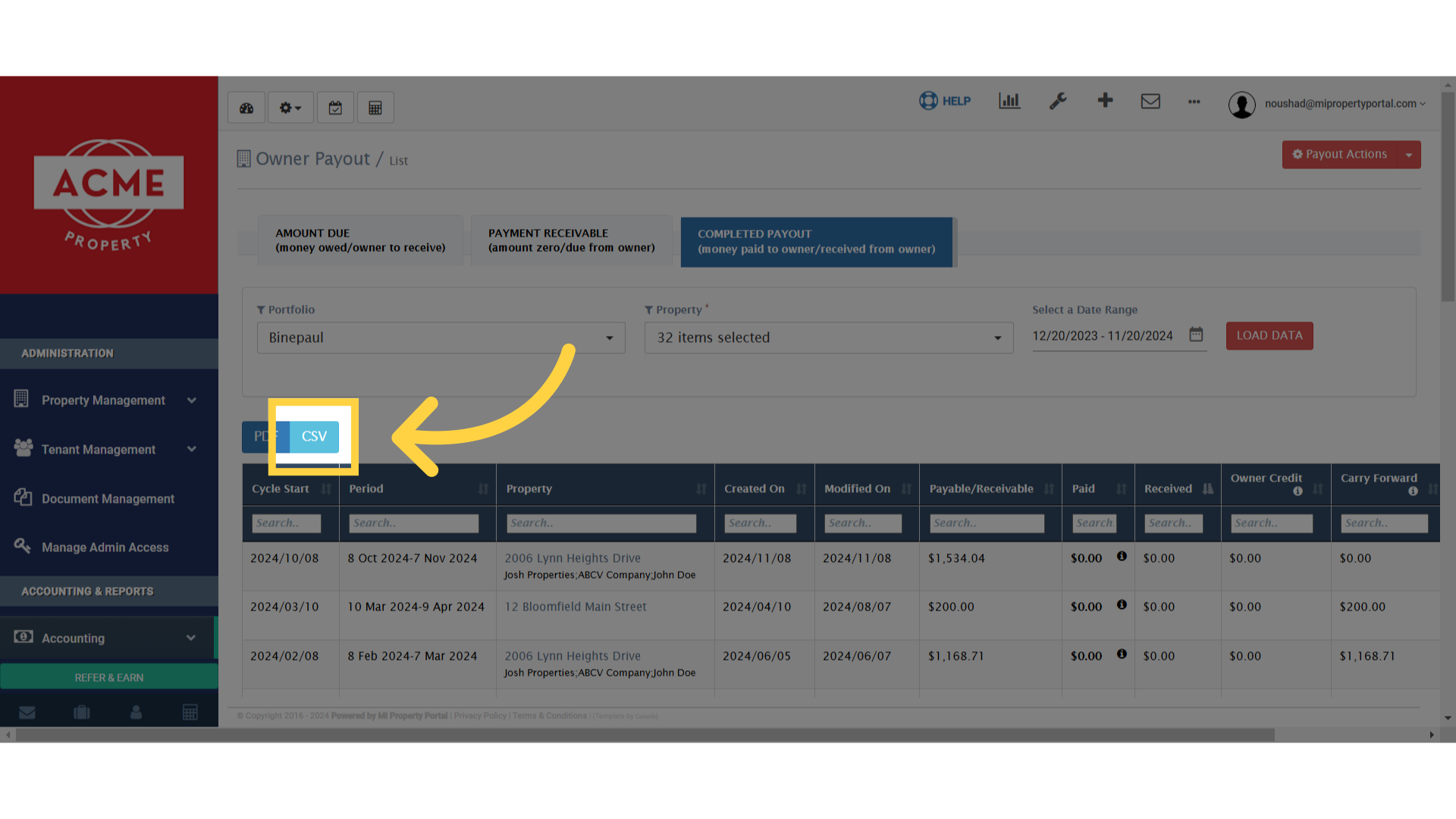Sort by Payable/Receivable column

990,489
